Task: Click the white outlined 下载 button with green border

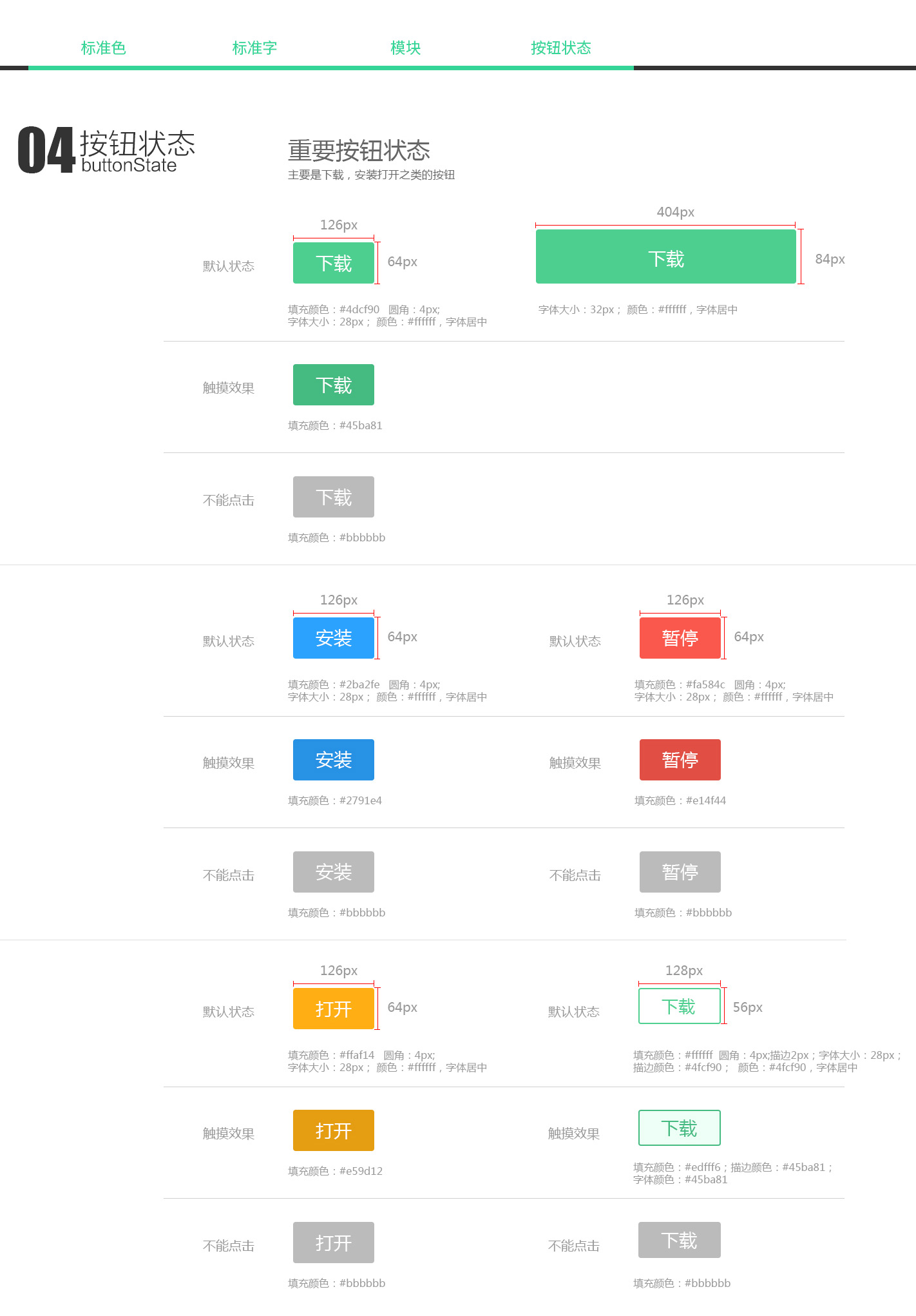Action: click(679, 1006)
